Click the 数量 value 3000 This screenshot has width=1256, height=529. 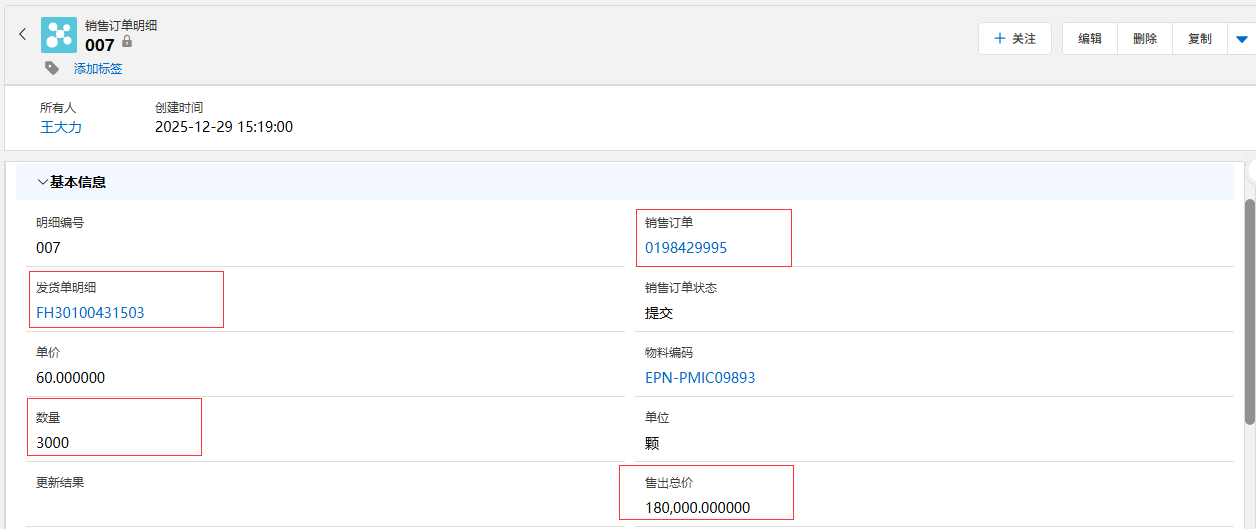click(53, 443)
